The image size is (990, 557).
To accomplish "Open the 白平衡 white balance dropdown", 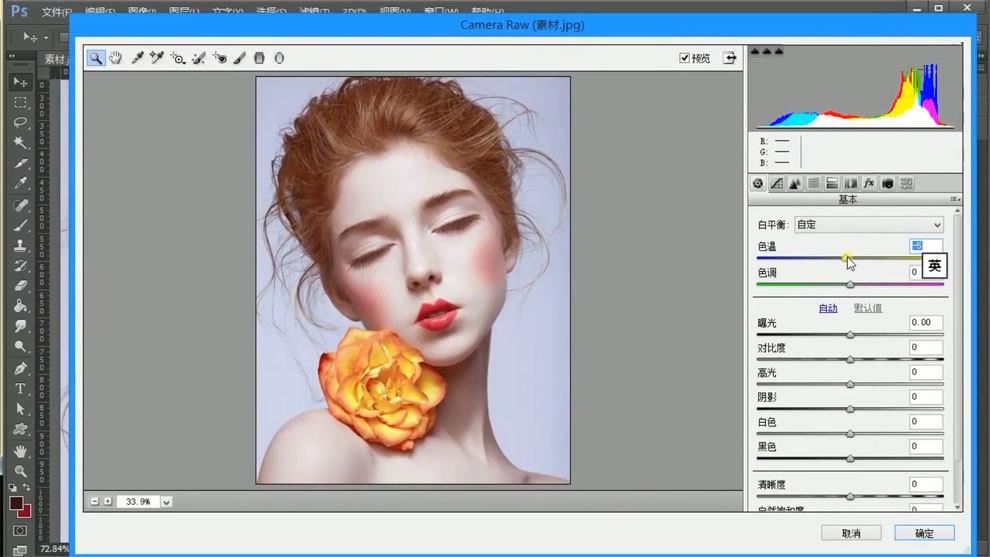I will (x=868, y=225).
